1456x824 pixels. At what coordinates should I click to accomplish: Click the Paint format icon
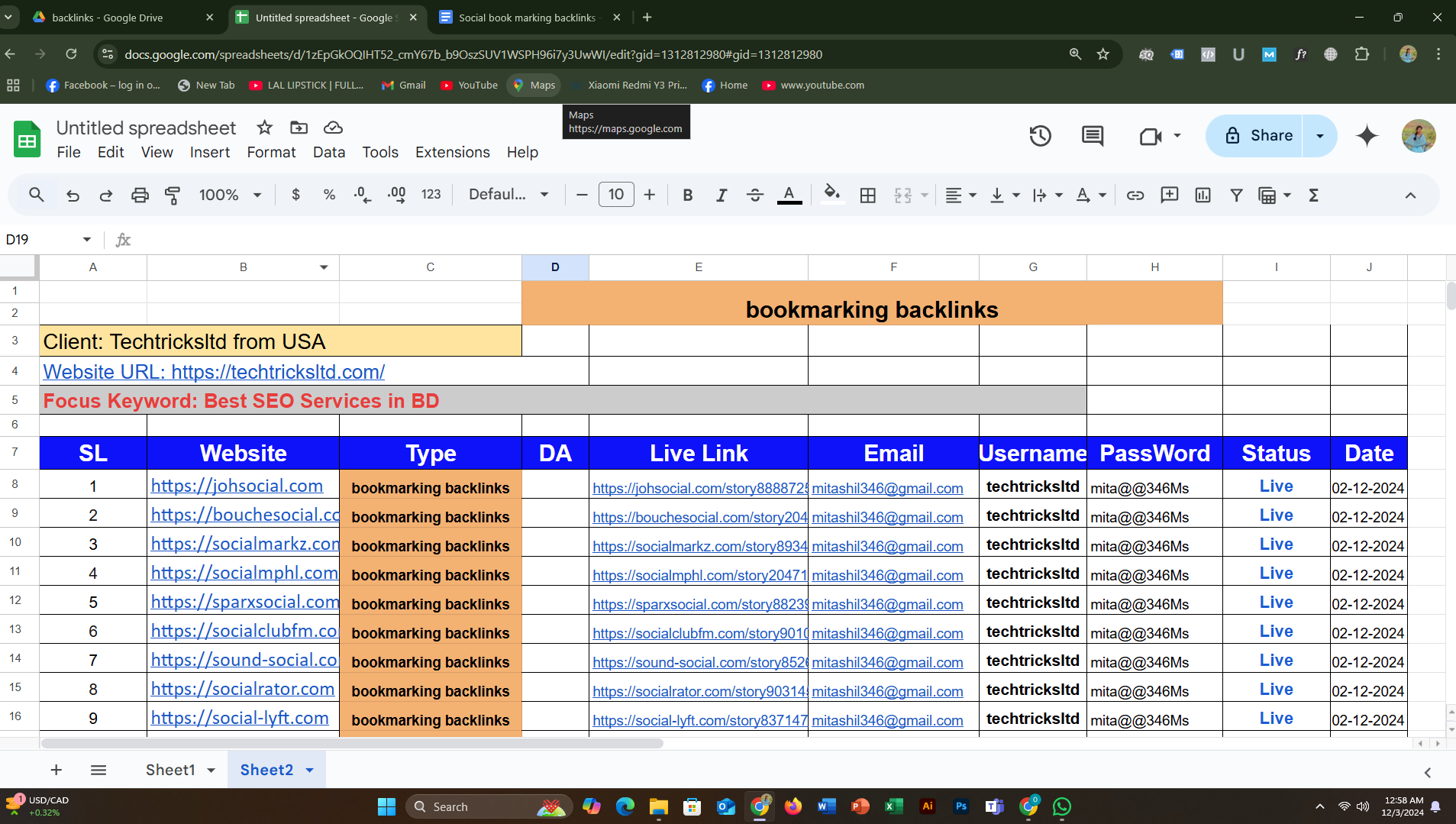pos(173,195)
